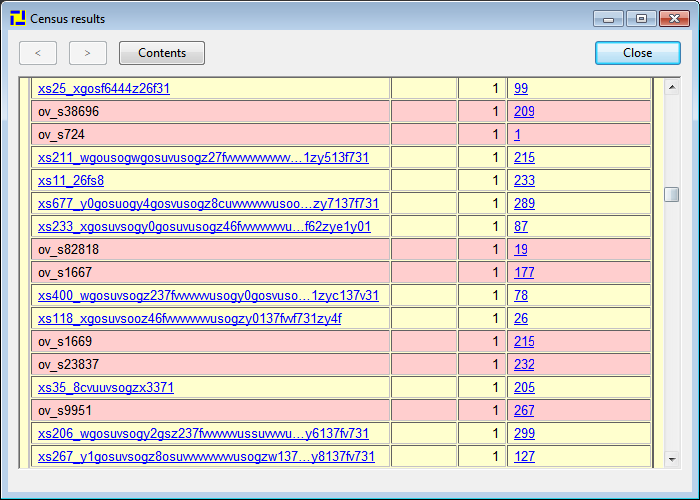Select the text ov_s23837

point(68,364)
